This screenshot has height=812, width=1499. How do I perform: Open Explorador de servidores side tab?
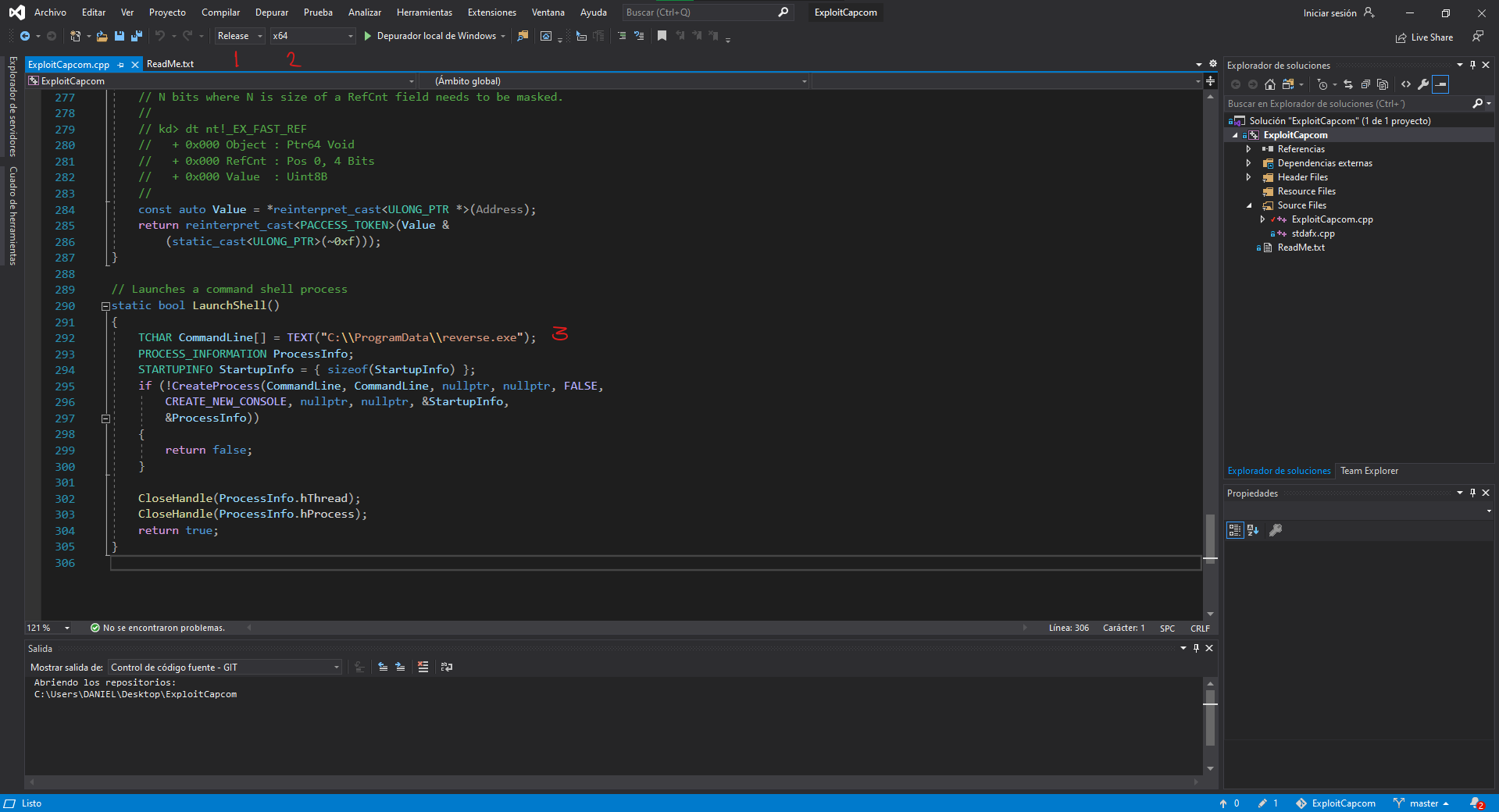click(12, 106)
